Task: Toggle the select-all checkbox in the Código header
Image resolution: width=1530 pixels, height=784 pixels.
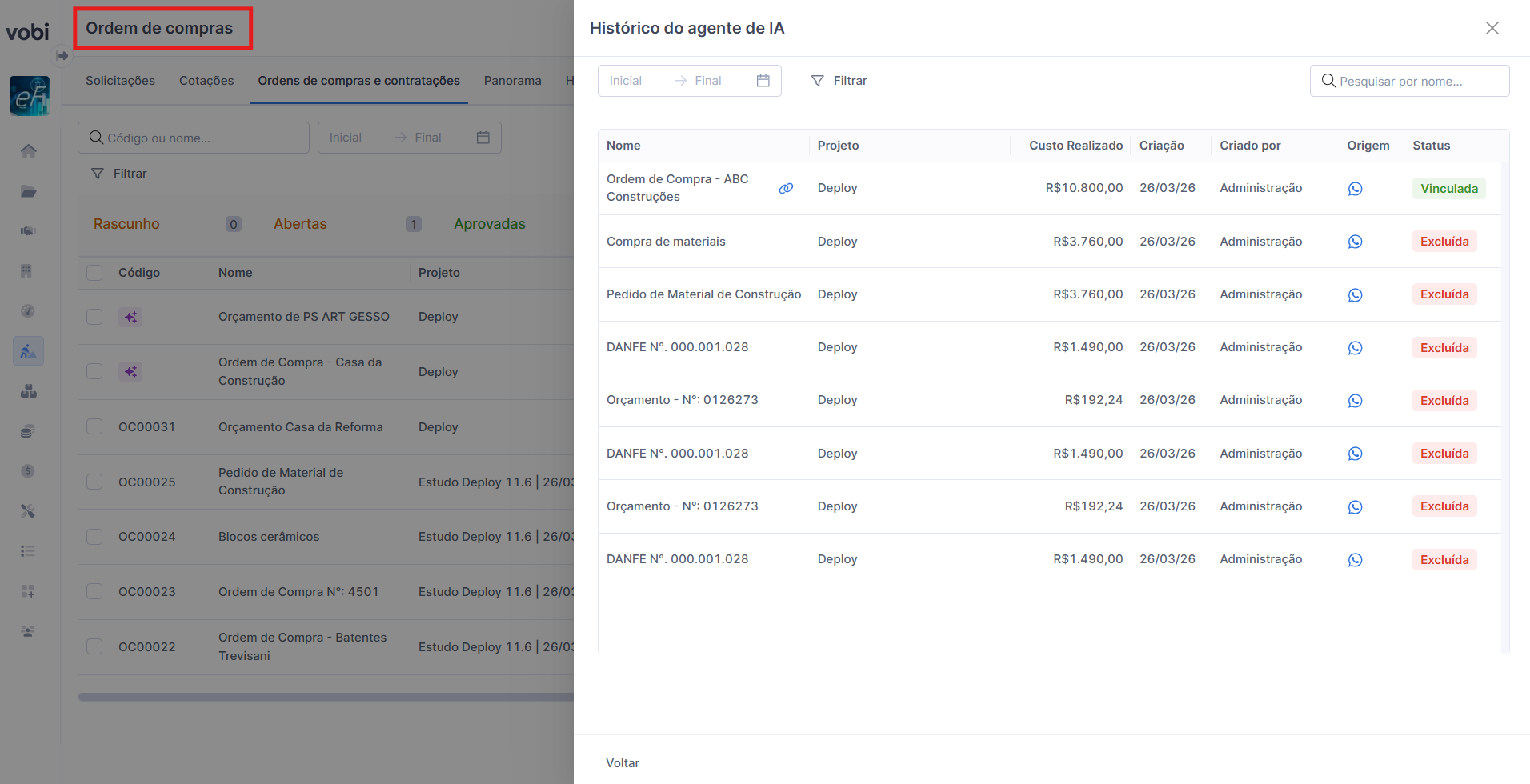Action: [94, 273]
